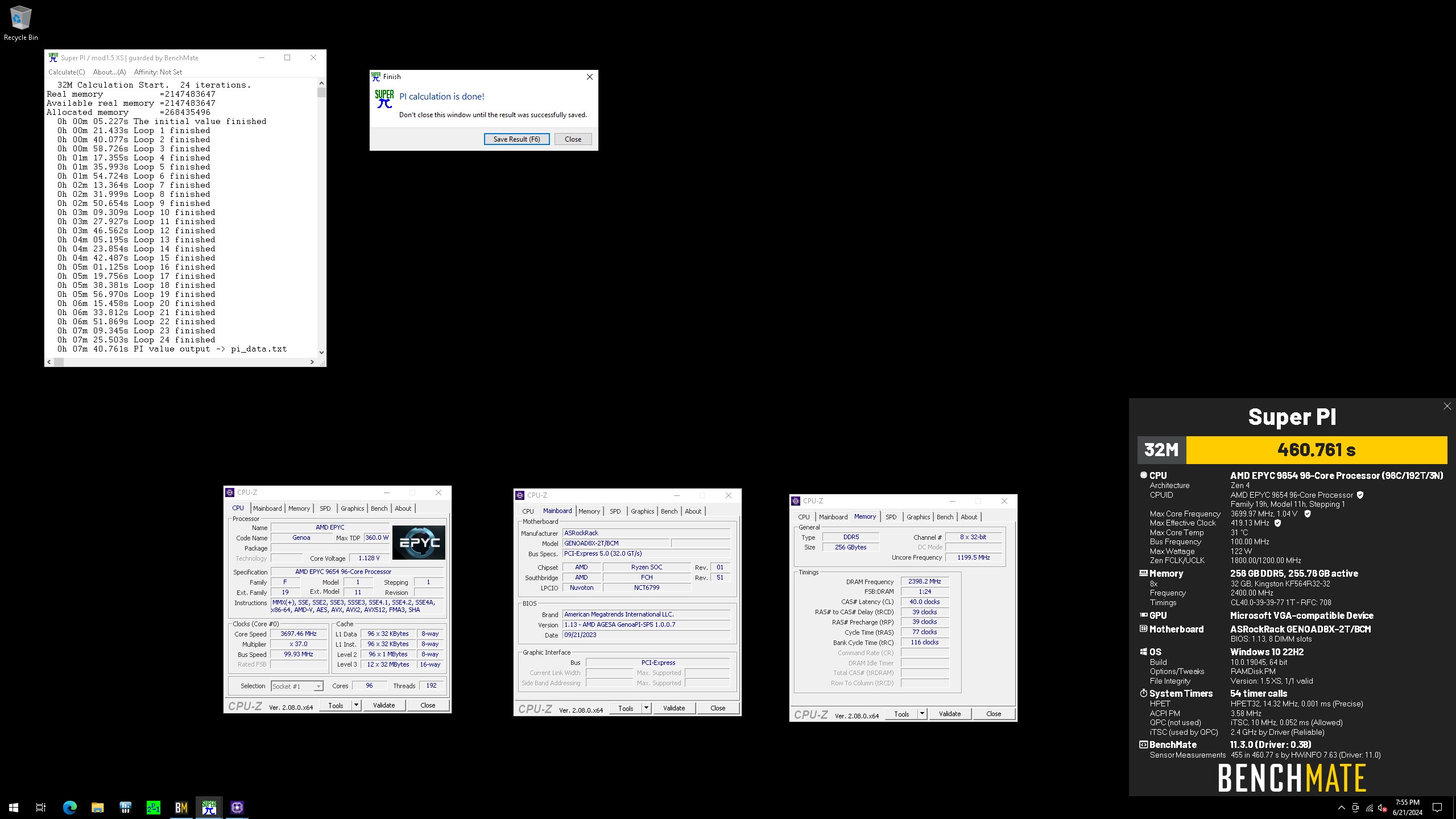1456x819 pixels.
Task: Click the Finish dialog title bar icon
Action: [x=376, y=76]
